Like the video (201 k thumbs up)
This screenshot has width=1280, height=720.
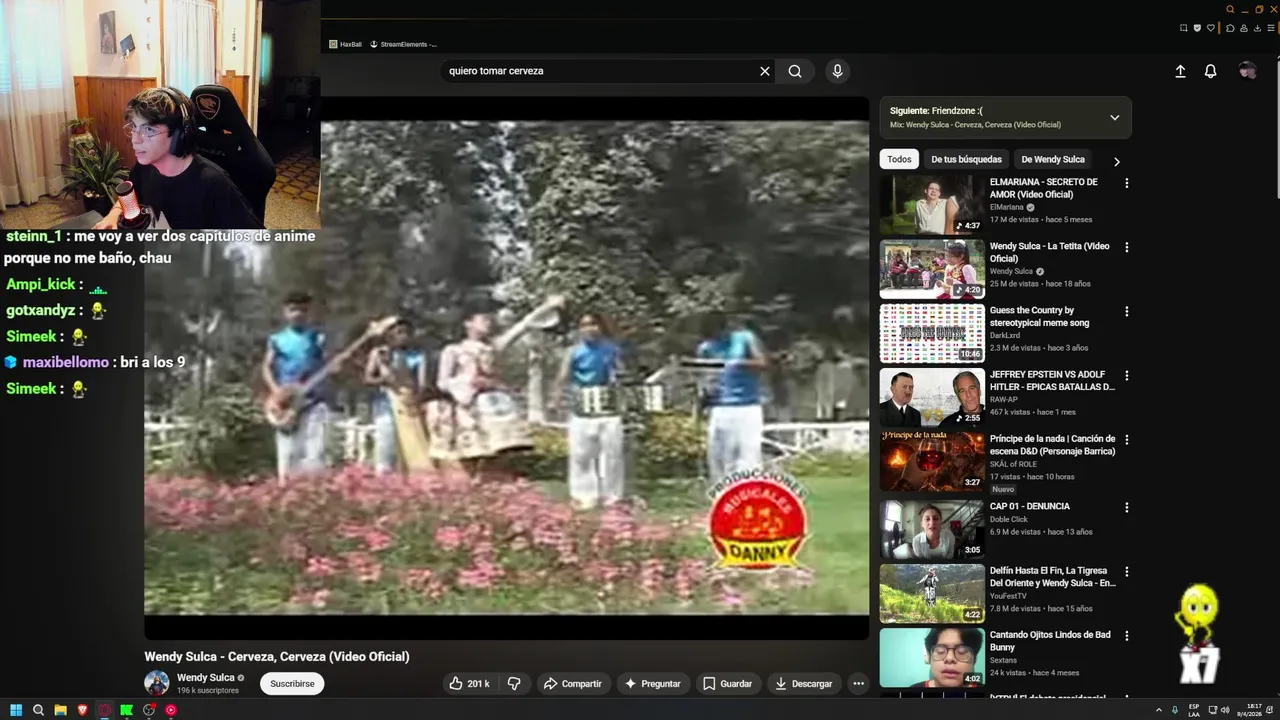(x=469, y=684)
